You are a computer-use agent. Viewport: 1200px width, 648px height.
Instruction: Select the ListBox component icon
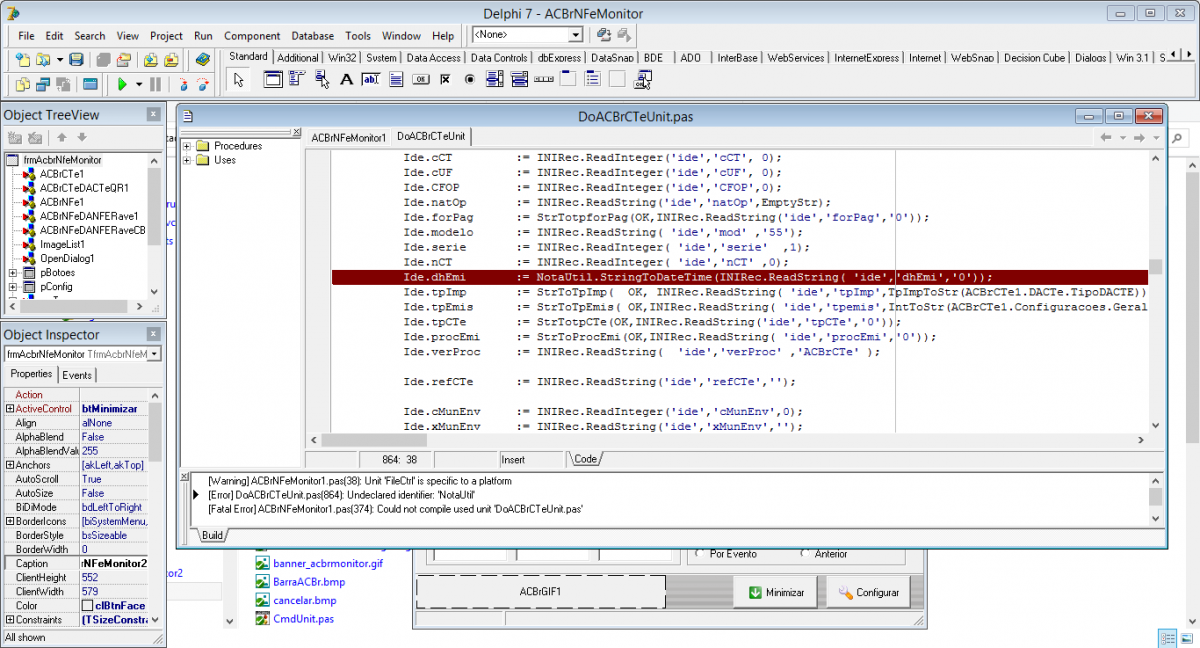(x=495, y=80)
